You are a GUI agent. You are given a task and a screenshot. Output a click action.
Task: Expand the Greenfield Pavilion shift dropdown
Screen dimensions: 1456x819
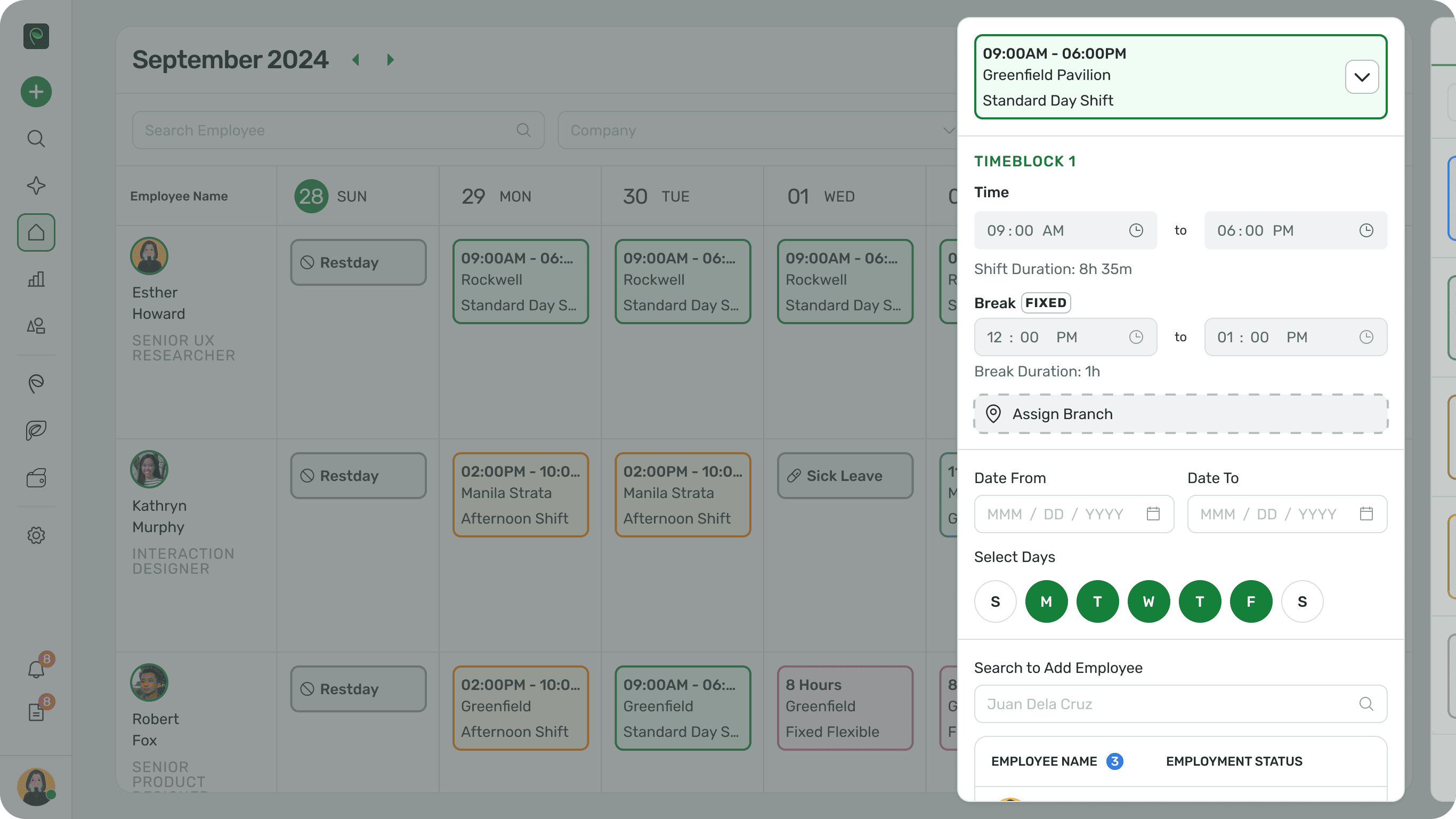point(1362,77)
